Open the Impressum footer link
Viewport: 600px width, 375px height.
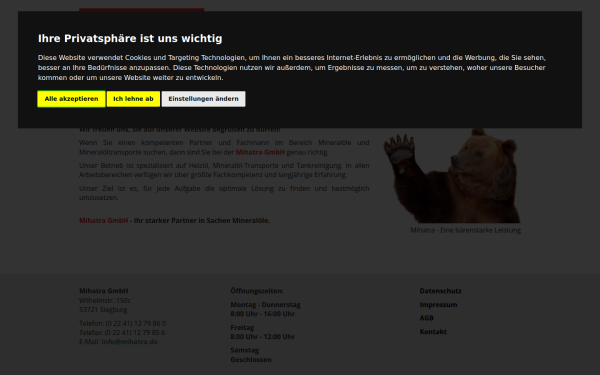tap(438, 305)
